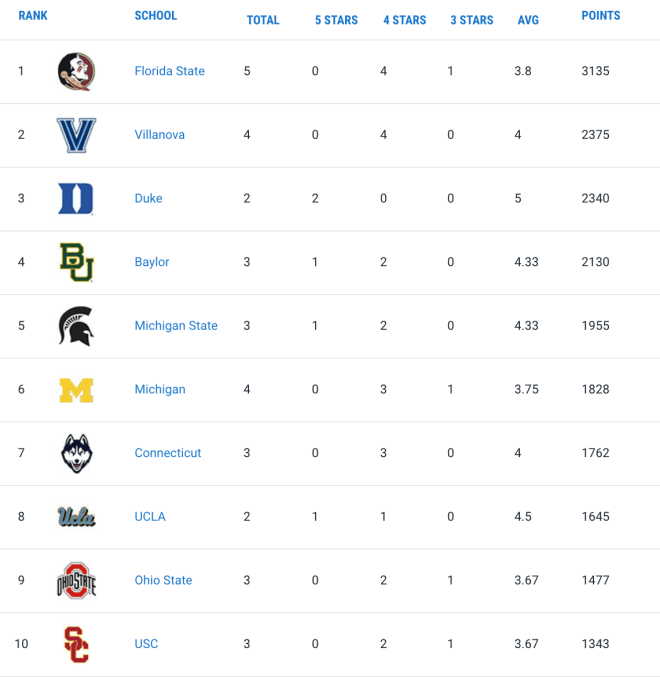Sort by the 5 STARS column header
This screenshot has width=660, height=677.
336,20
